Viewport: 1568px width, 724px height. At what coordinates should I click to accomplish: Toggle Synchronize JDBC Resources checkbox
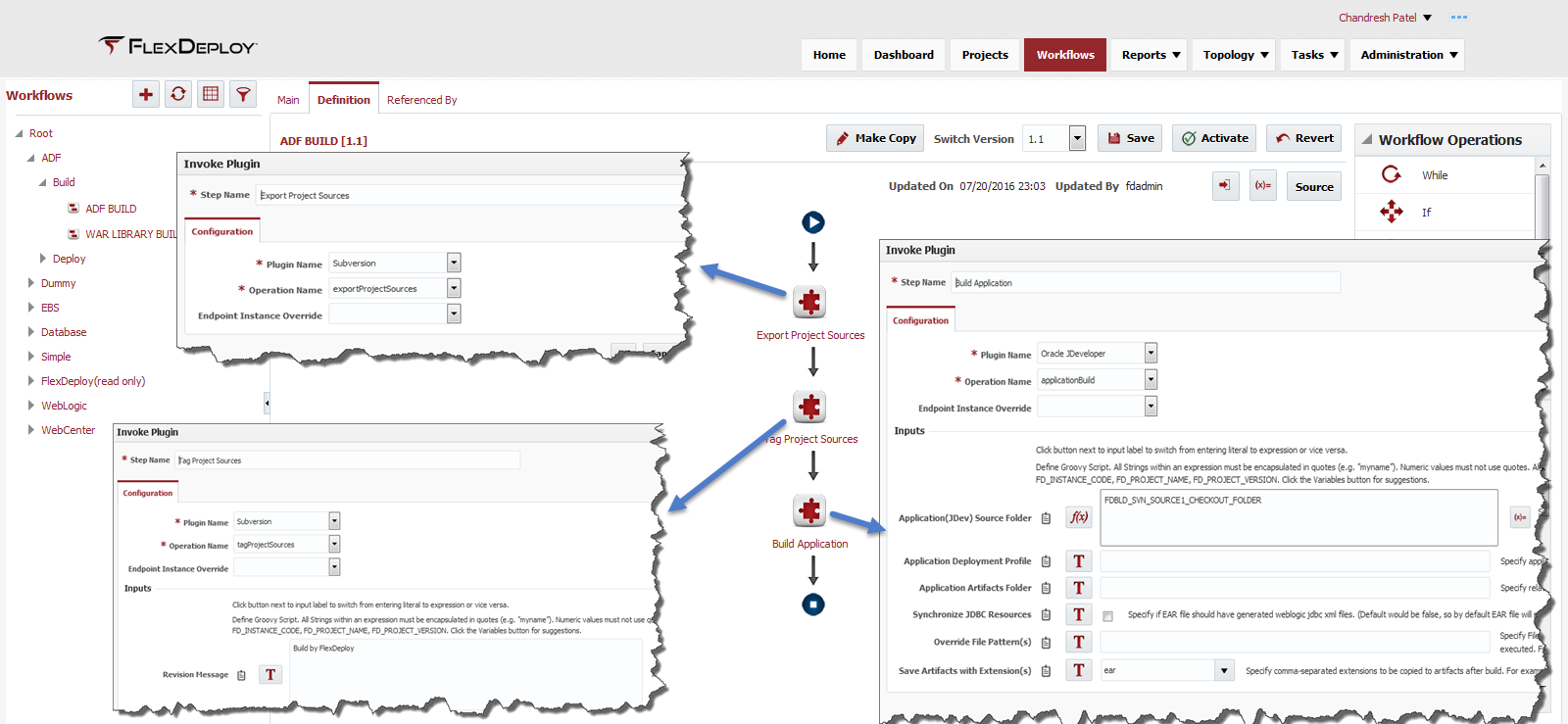1107,616
